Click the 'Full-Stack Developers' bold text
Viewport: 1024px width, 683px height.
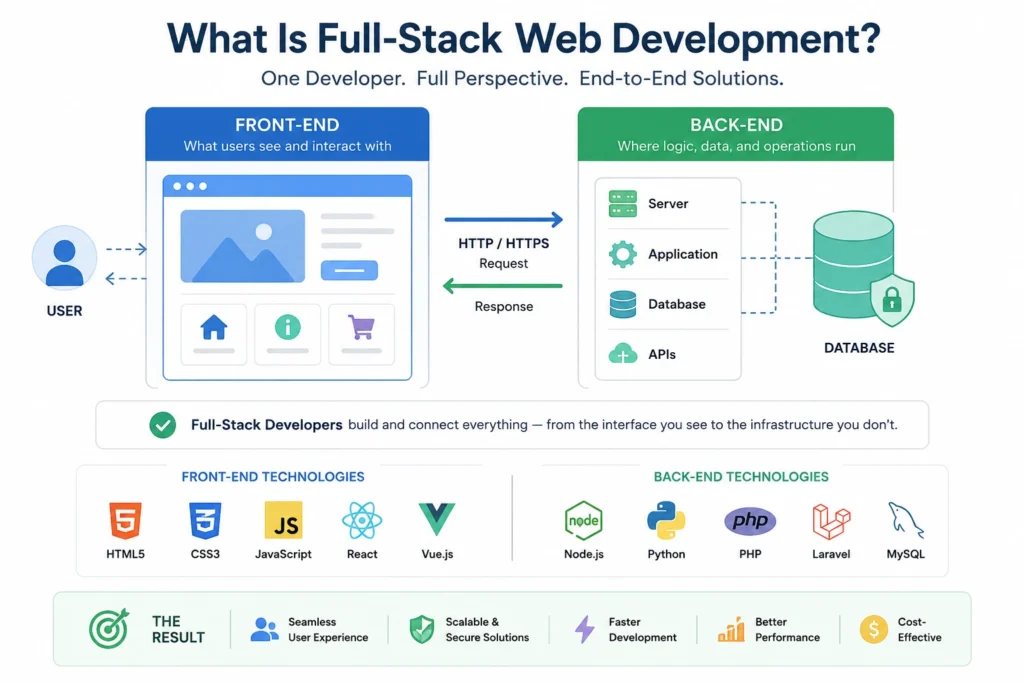(266, 425)
